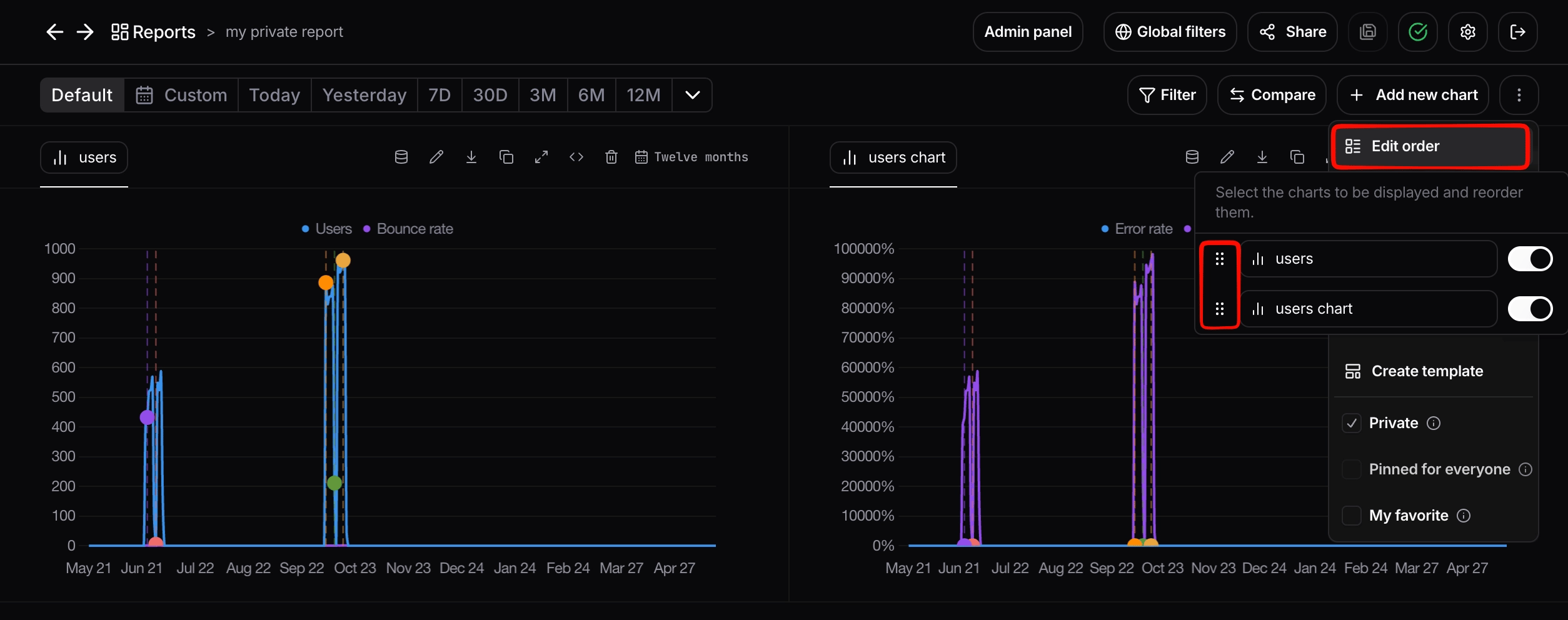Open the three-dot more options menu
This screenshot has height=620, width=1568.
(x=1519, y=95)
